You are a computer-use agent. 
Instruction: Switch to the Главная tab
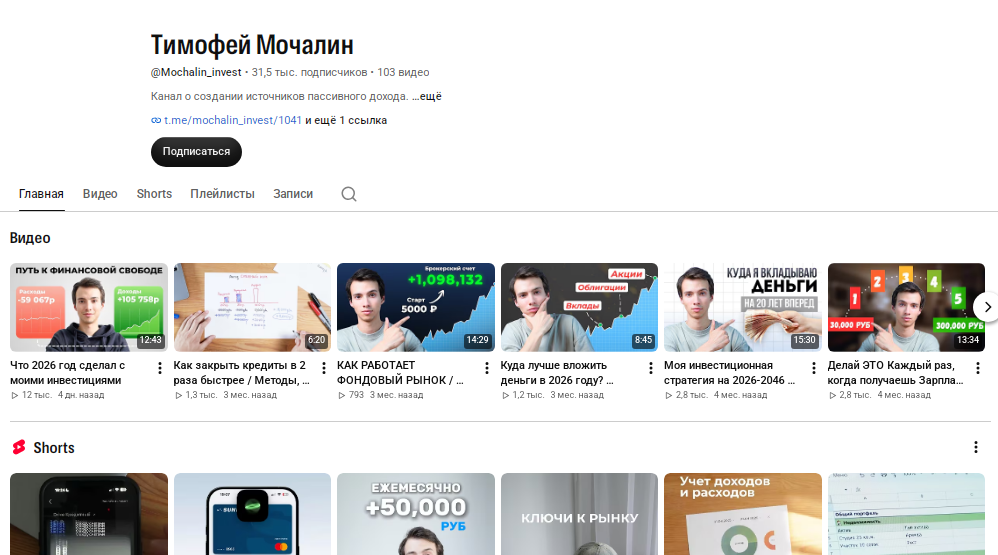point(41,194)
